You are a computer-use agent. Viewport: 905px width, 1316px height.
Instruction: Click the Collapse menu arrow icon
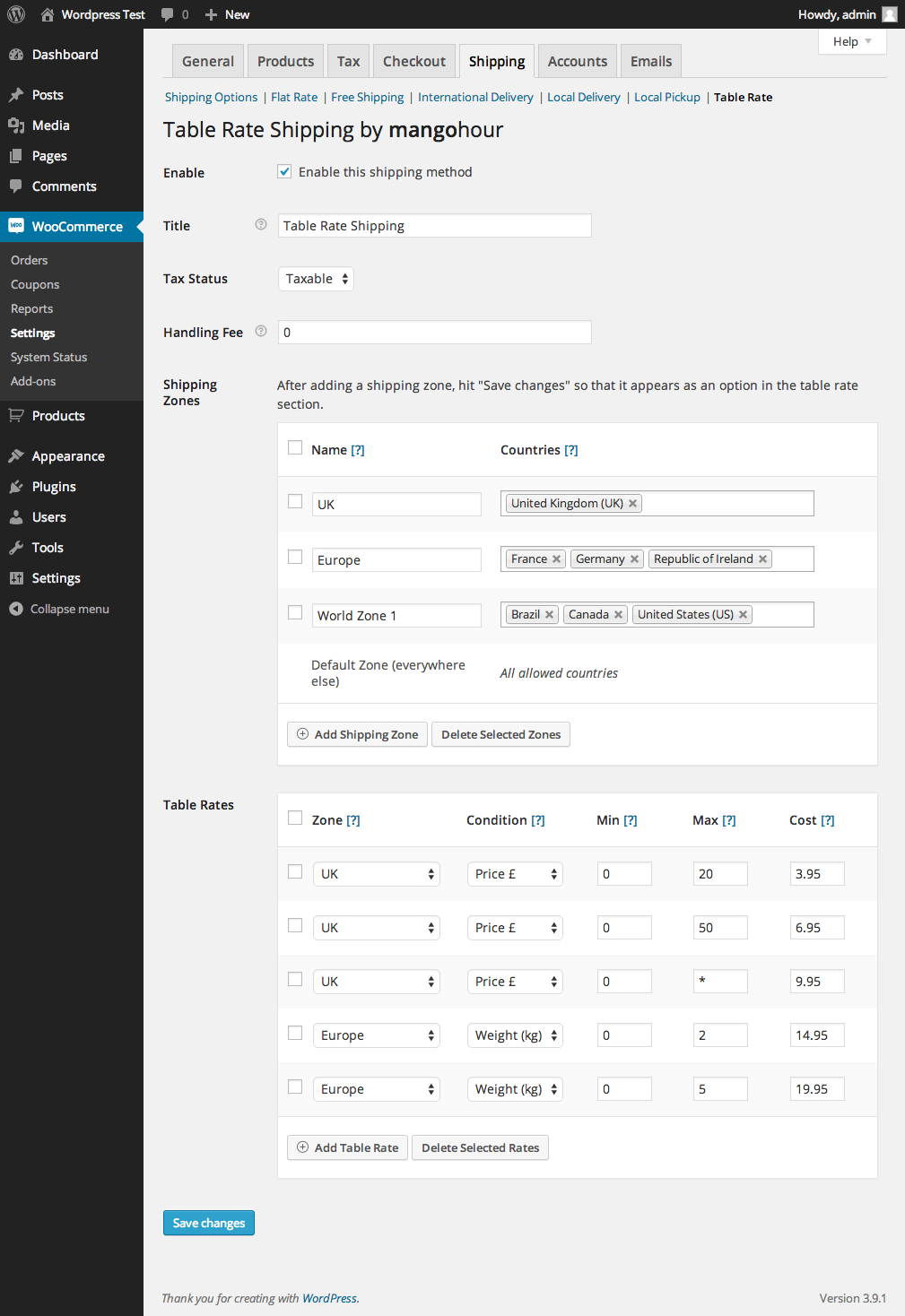tap(16, 609)
